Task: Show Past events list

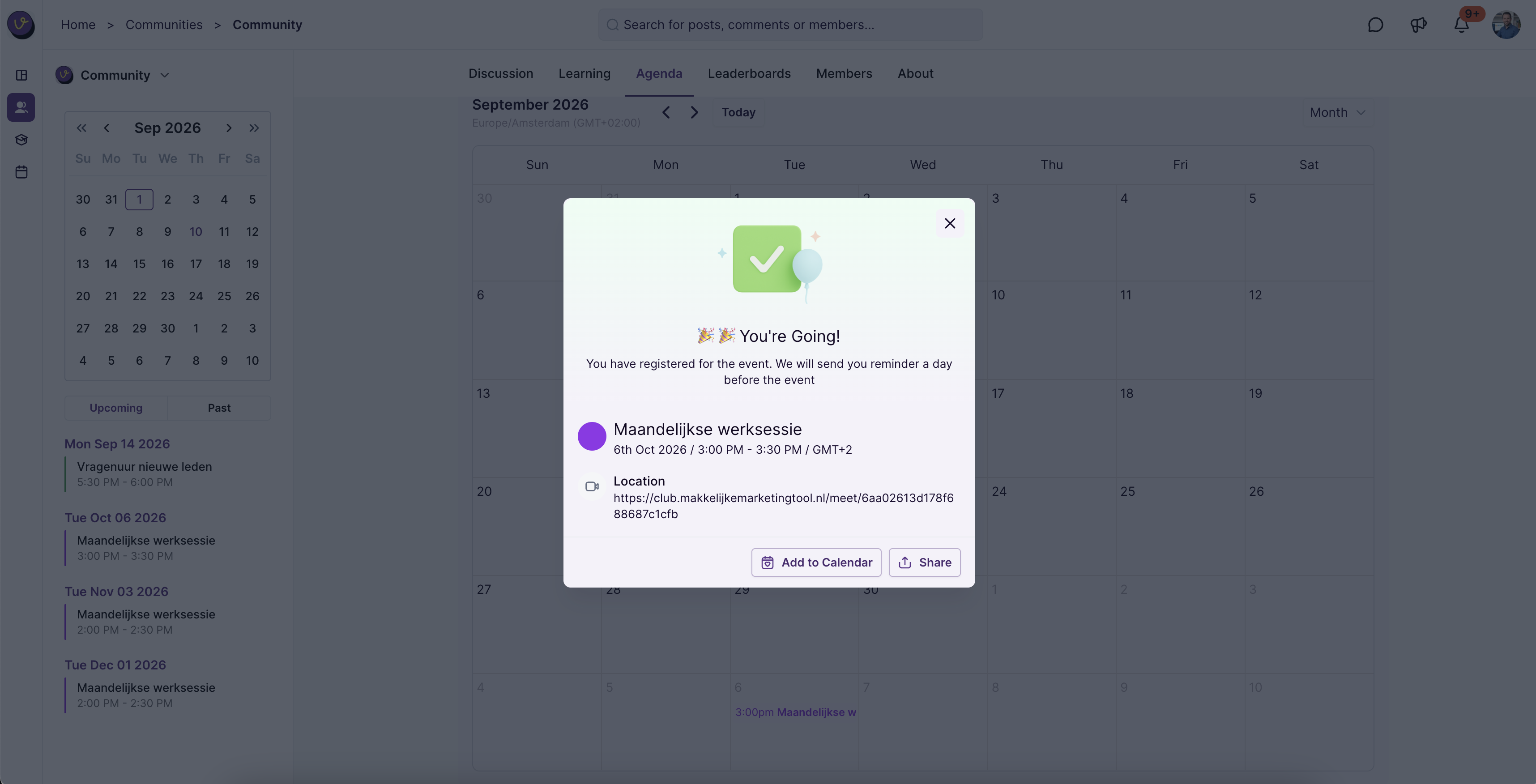Action: point(219,408)
